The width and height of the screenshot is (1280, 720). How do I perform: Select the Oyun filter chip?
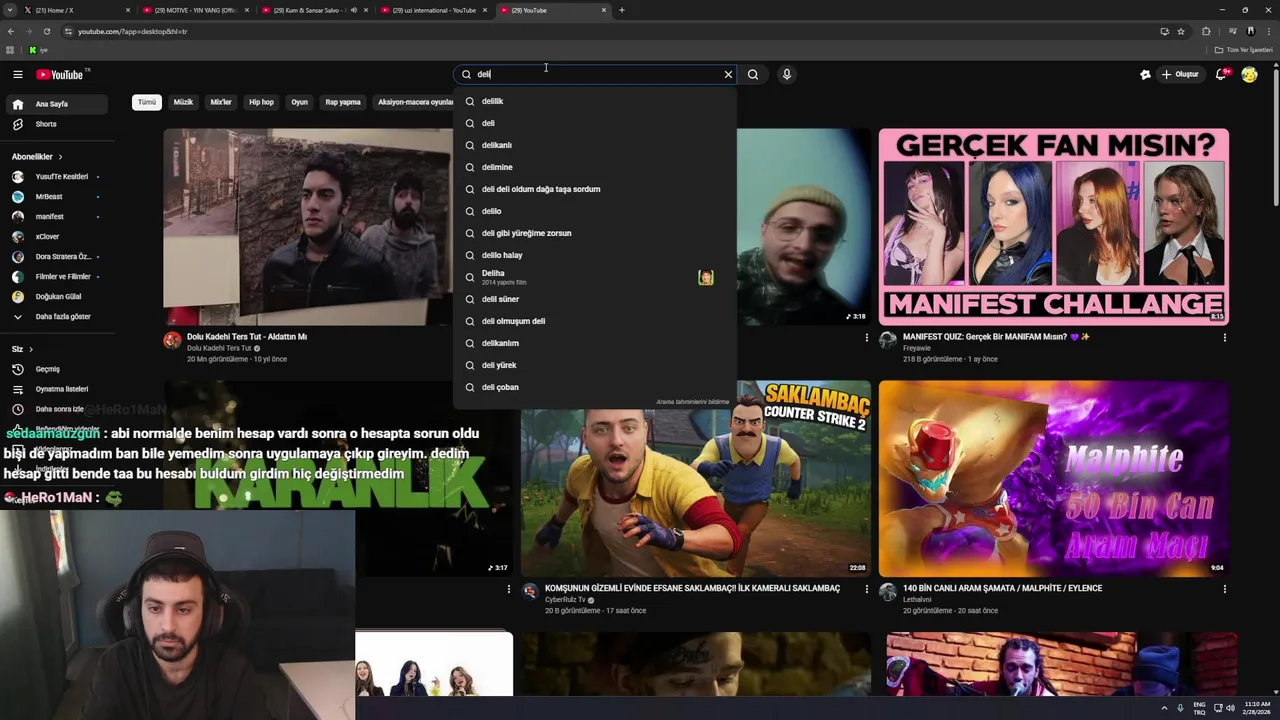[x=299, y=102]
